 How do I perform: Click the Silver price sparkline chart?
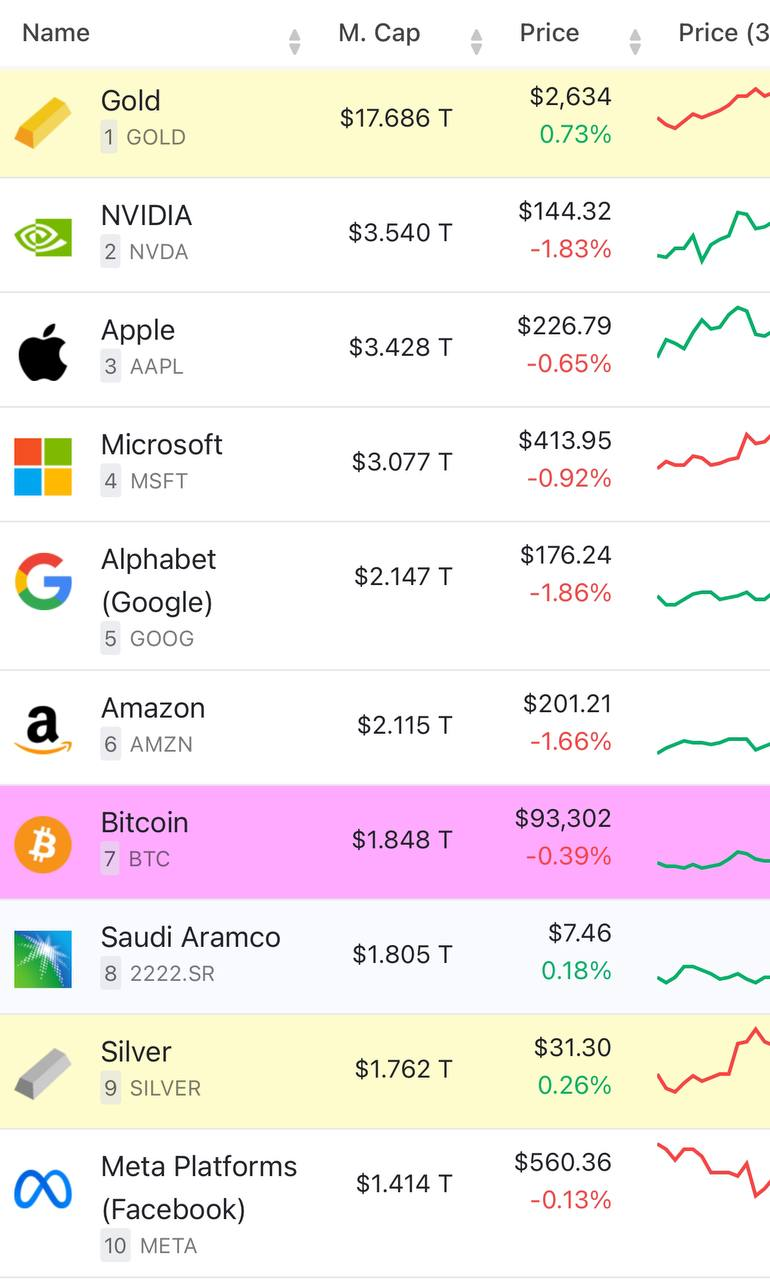coord(714,1060)
